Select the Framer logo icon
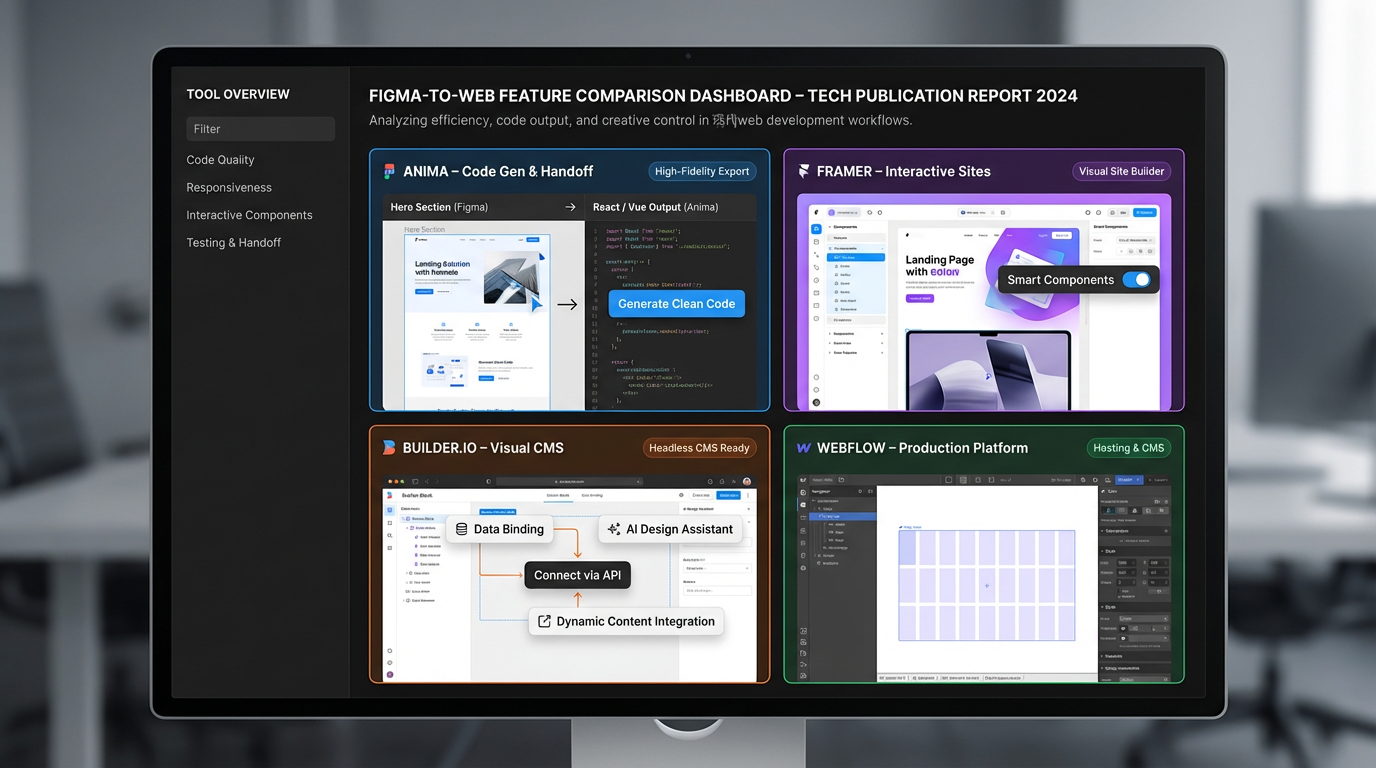Screen dimensions: 1376x768 [803, 171]
